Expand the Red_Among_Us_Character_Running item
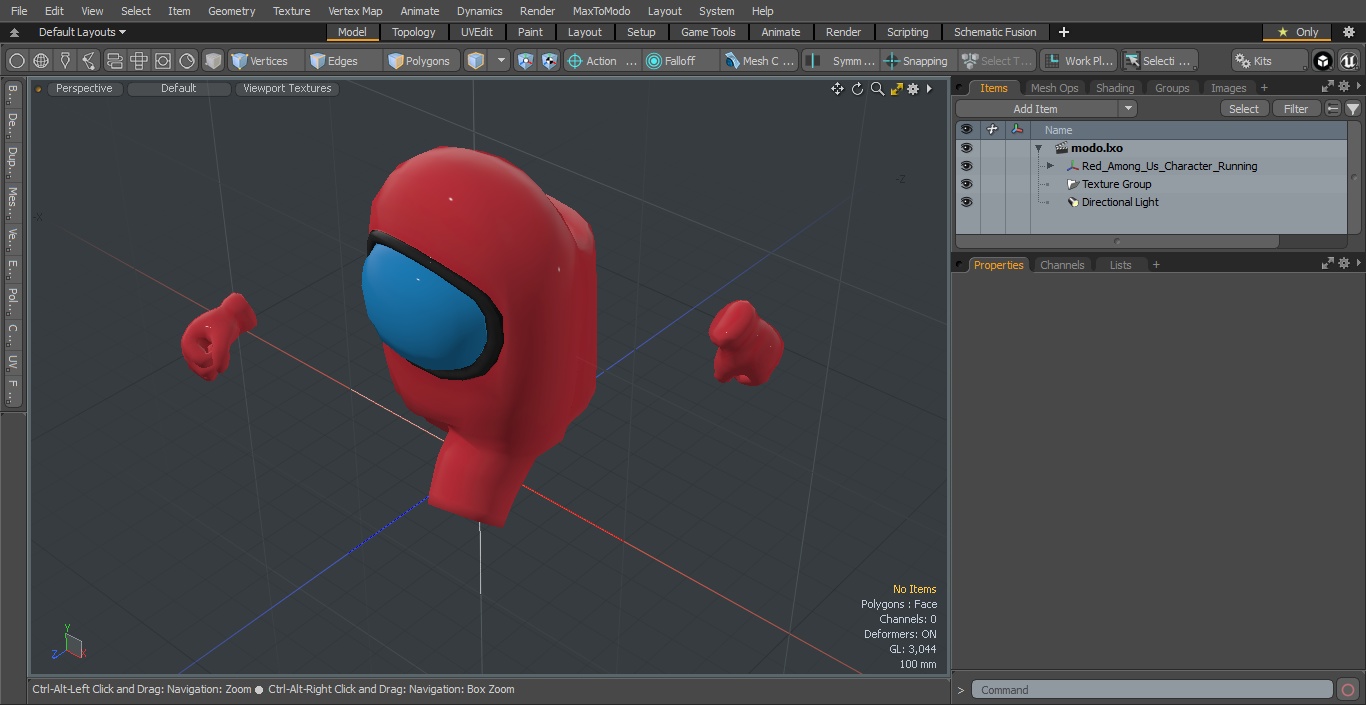 pyautogui.click(x=1050, y=166)
